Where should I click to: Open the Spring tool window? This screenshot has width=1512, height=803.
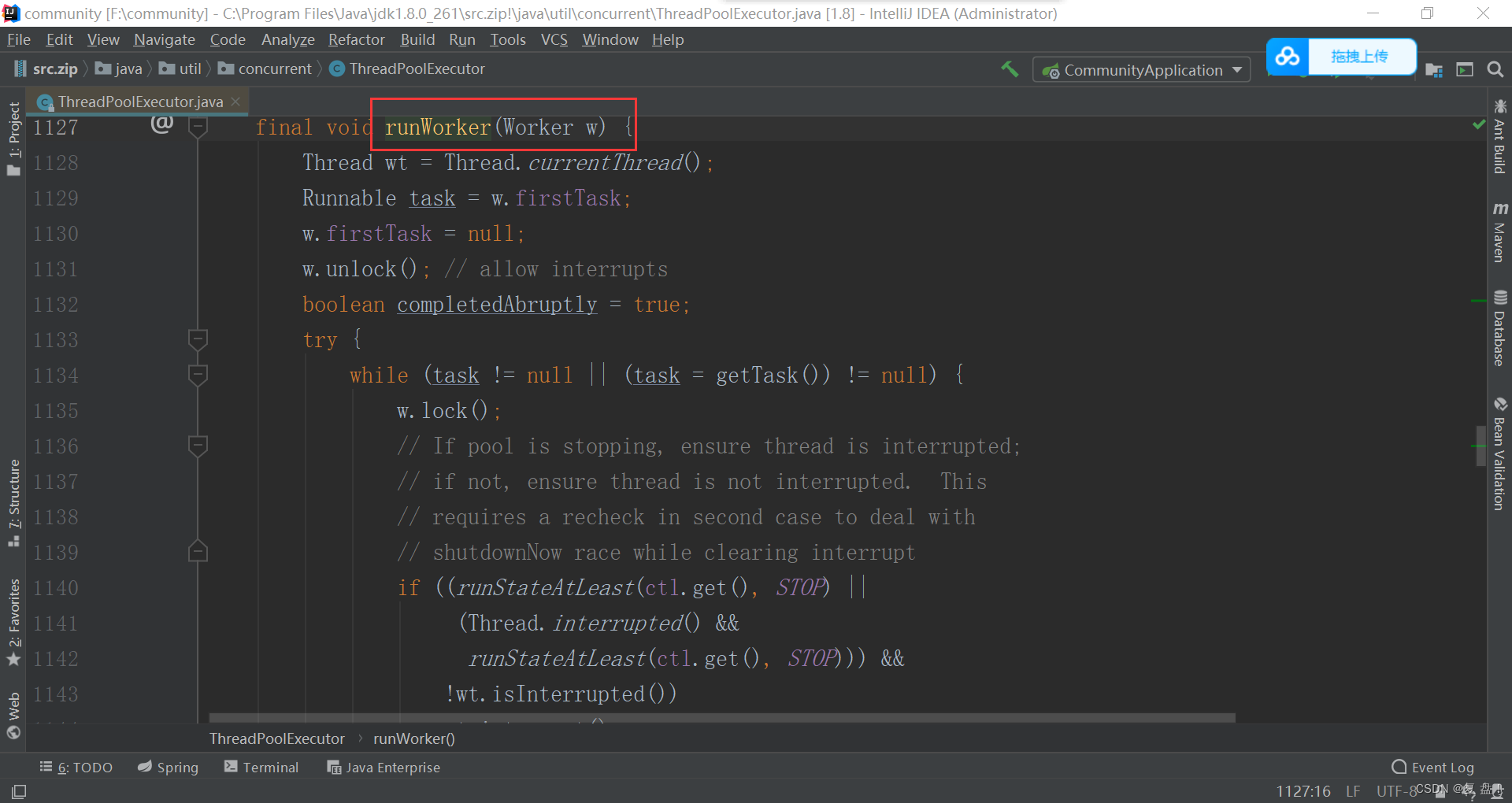tap(169, 768)
